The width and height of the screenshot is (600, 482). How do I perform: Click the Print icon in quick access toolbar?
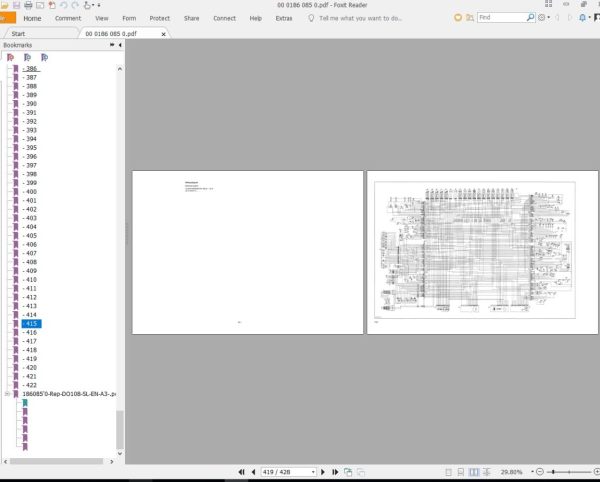click(28, 5)
